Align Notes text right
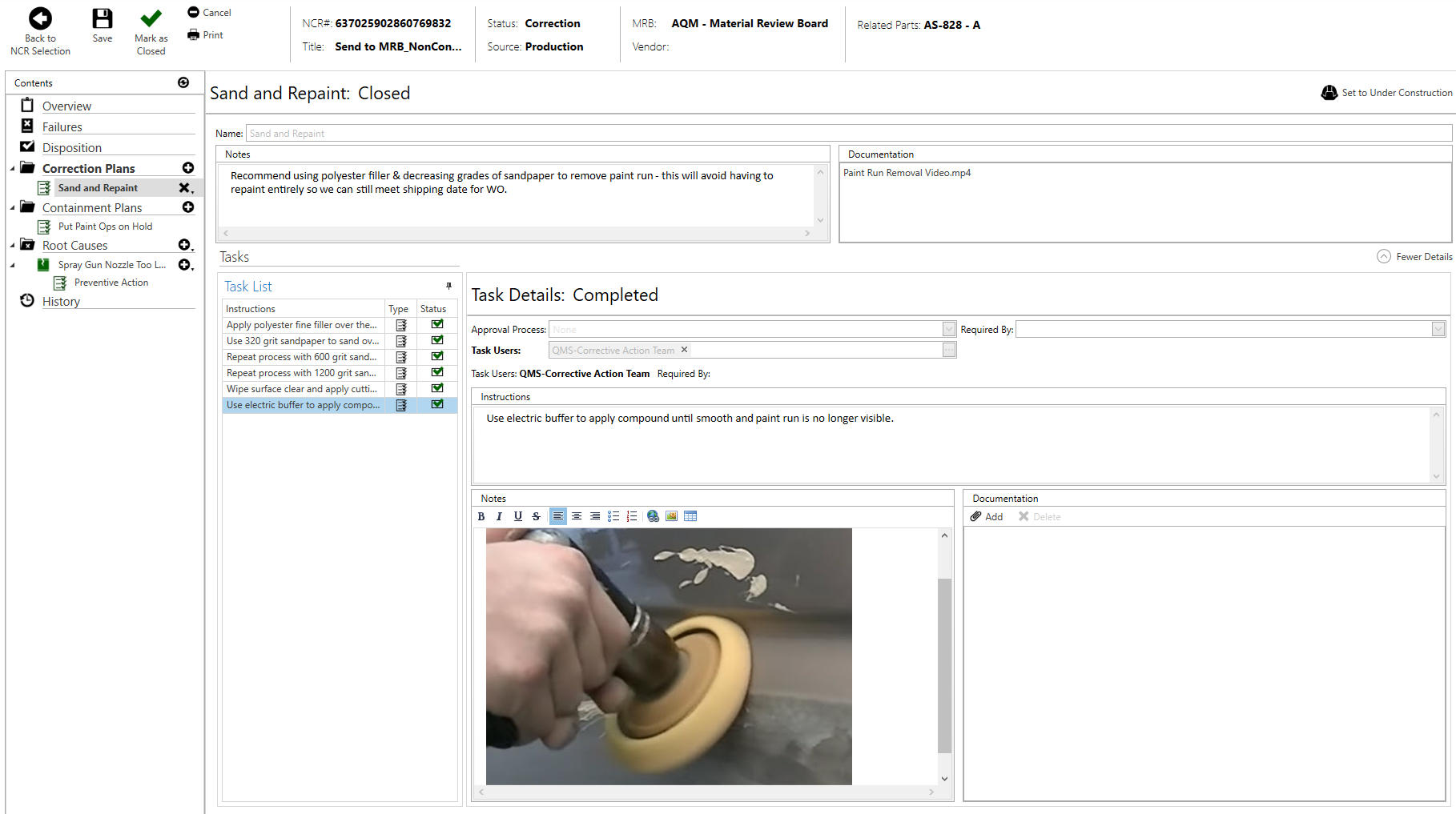The width and height of the screenshot is (1456, 814). pyautogui.click(x=595, y=516)
